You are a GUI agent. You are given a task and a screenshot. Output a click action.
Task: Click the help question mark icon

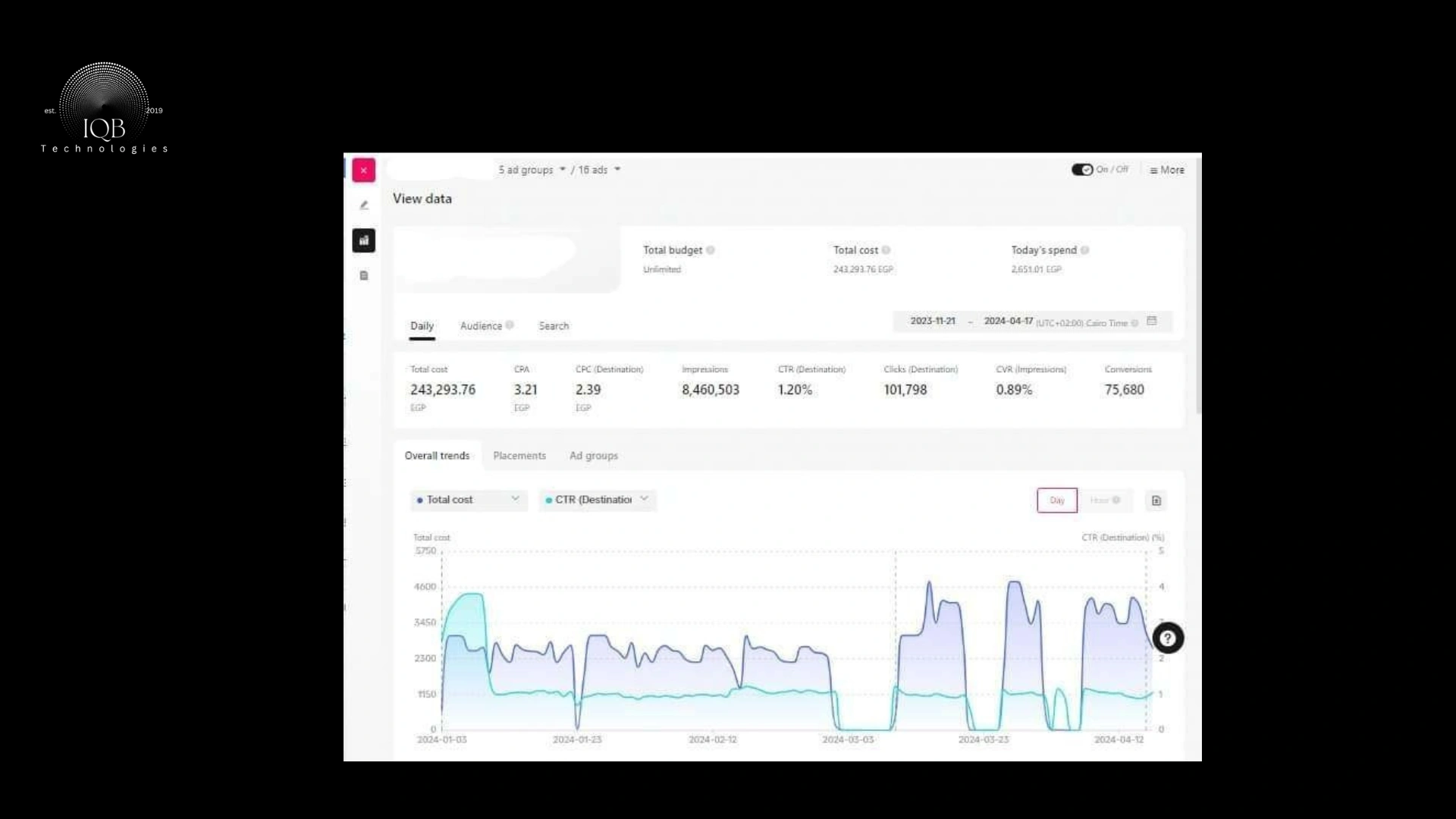pyautogui.click(x=1168, y=638)
